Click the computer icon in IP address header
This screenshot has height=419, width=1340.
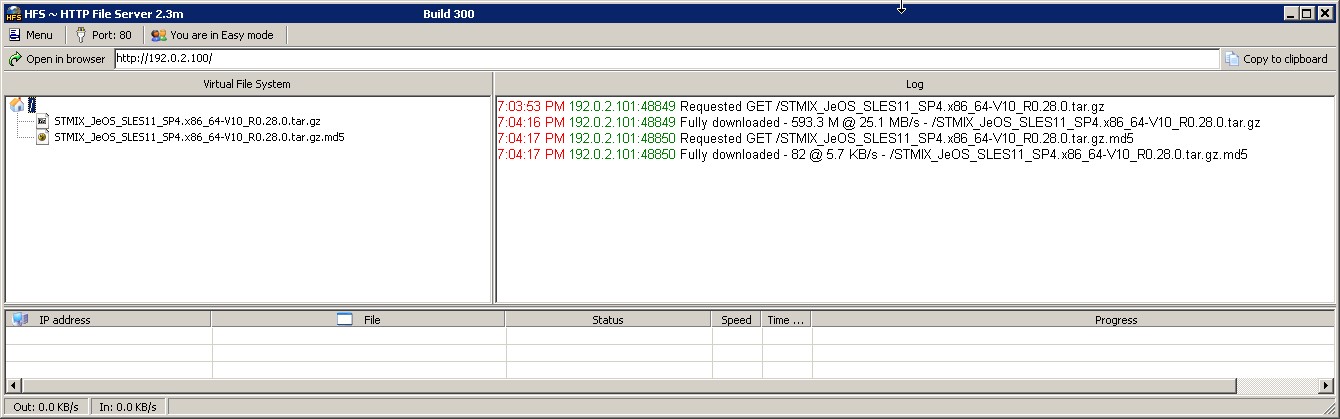20,320
